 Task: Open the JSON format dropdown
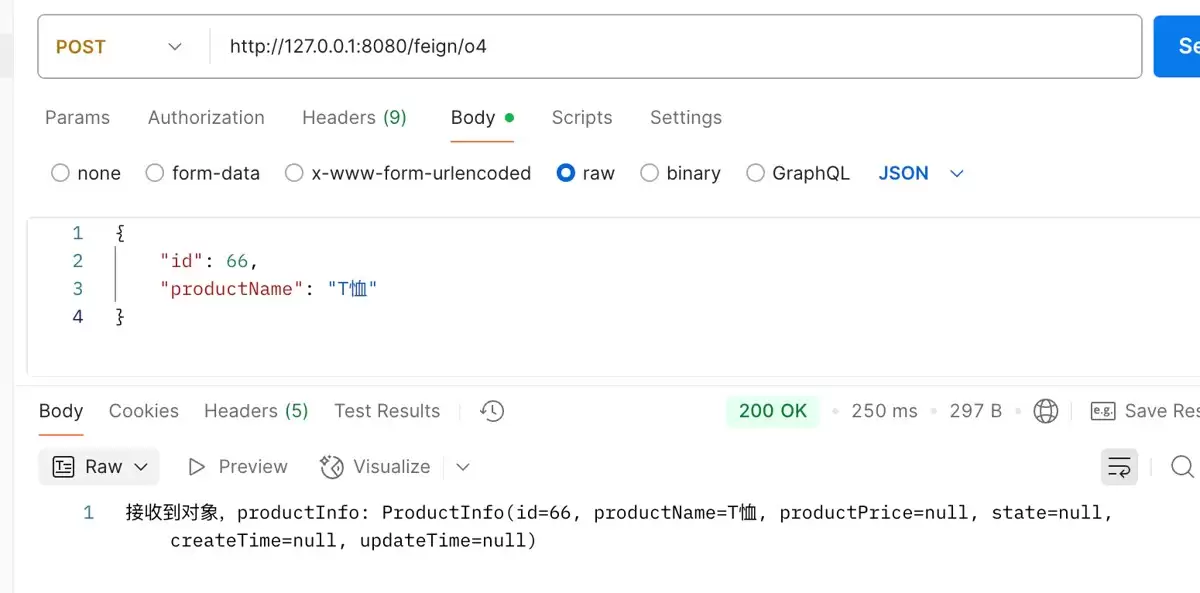pyautogui.click(x=921, y=173)
